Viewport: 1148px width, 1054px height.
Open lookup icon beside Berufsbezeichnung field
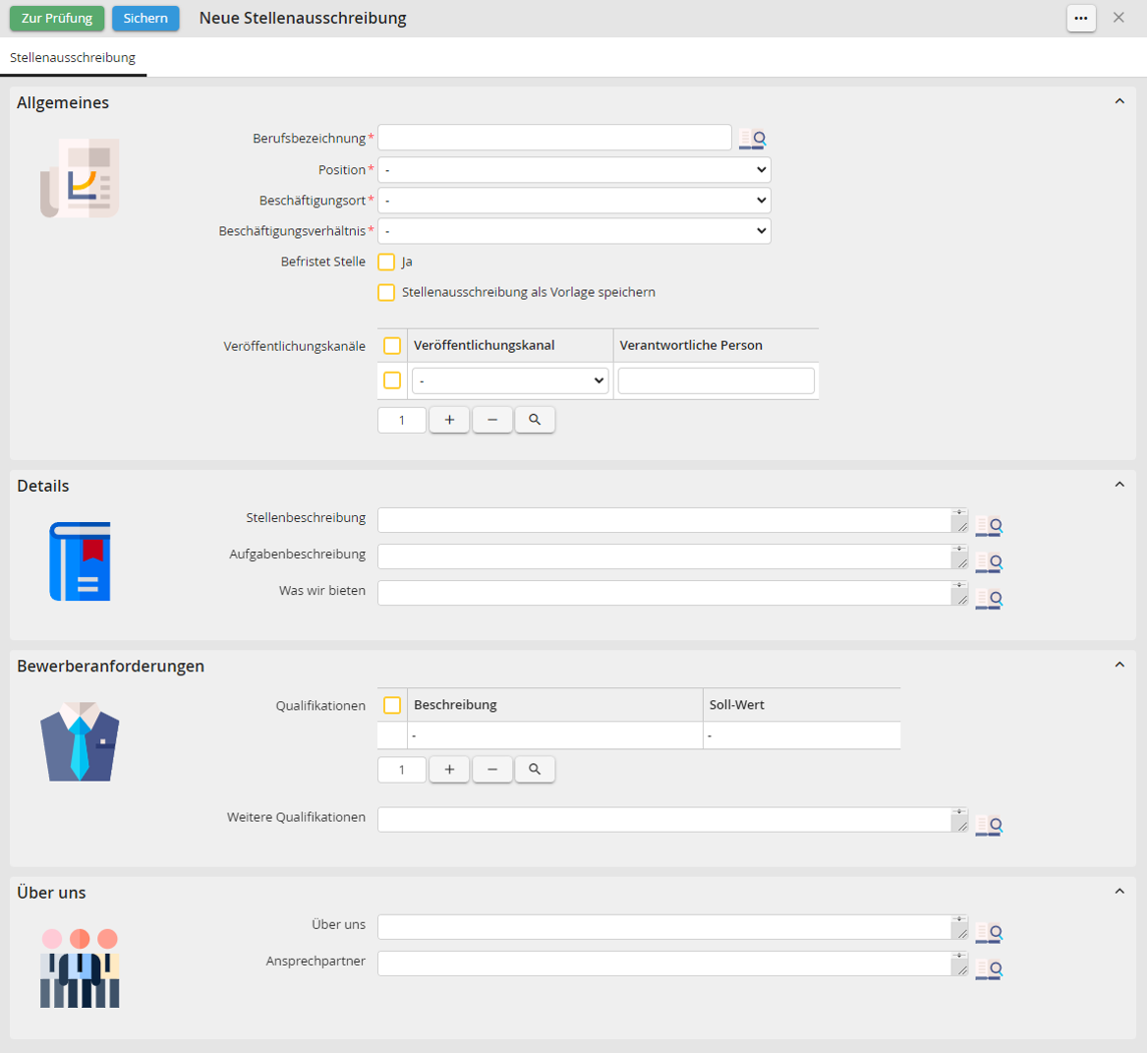[752, 140]
